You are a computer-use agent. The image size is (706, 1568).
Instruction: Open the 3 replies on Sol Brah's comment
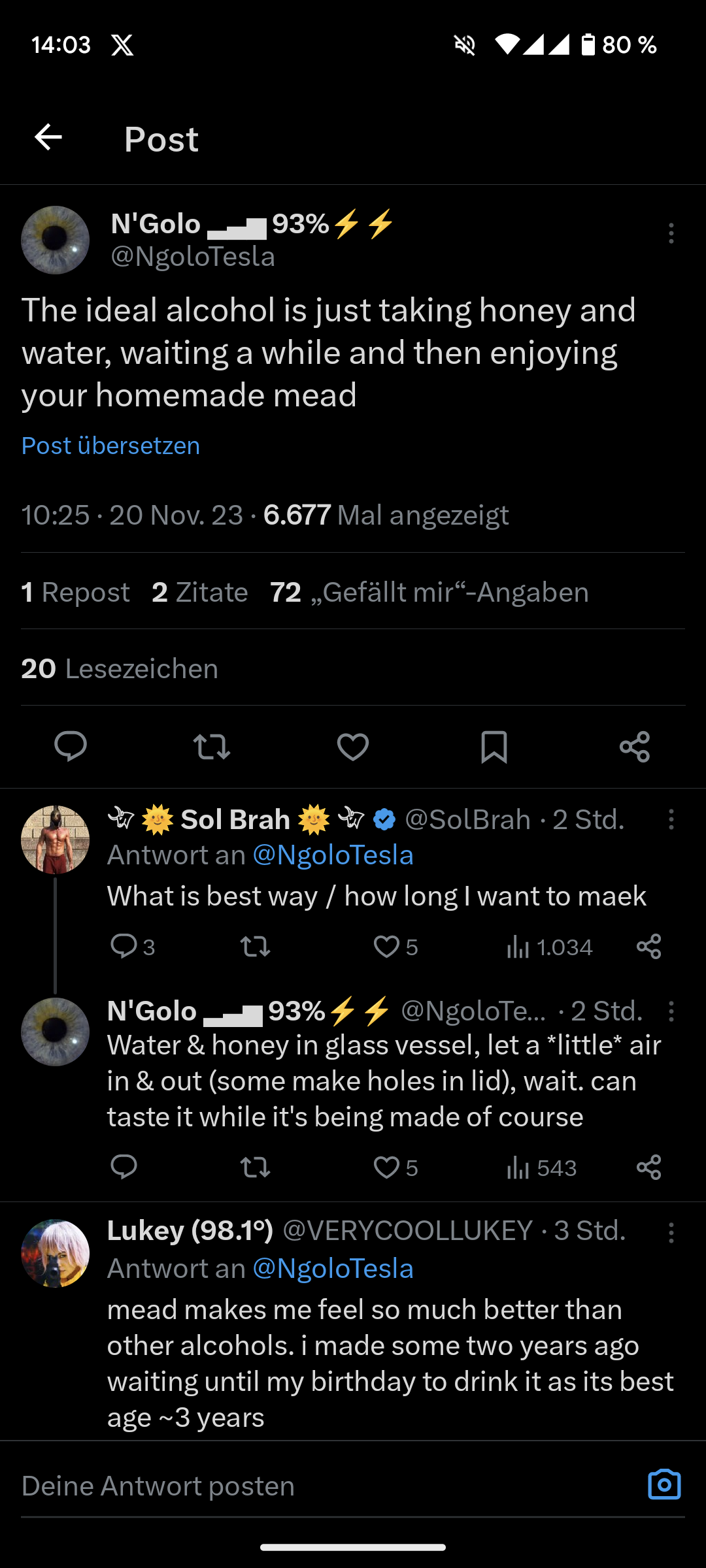coord(132,947)
